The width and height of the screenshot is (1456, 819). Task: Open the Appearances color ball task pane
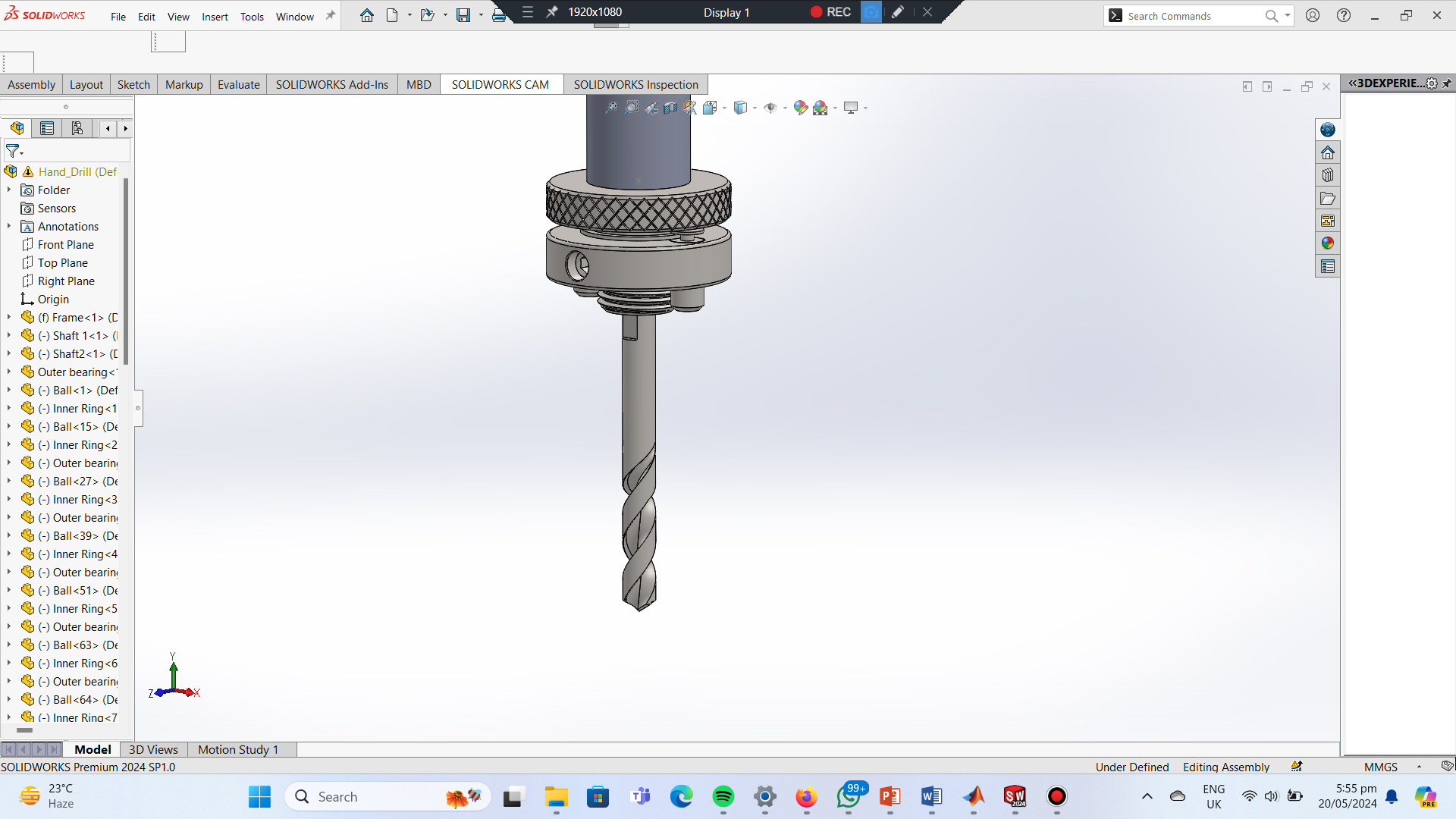click(x=1327, y=243)
